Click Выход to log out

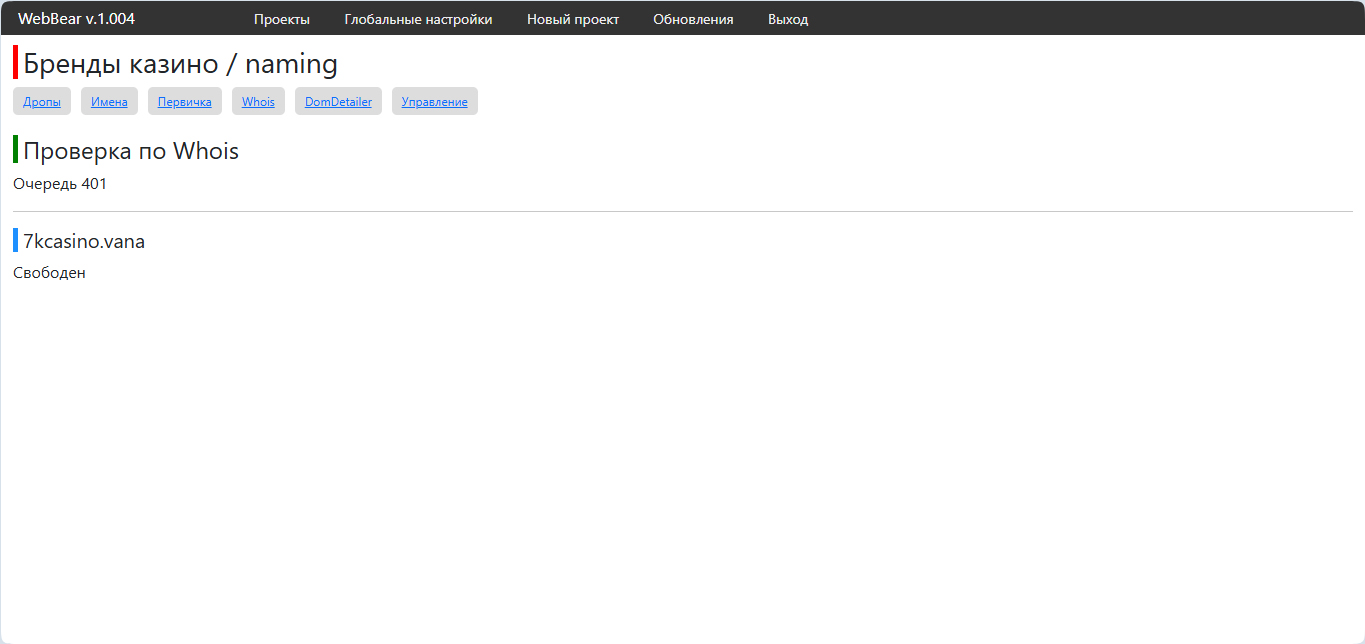(x=788, y=19)
